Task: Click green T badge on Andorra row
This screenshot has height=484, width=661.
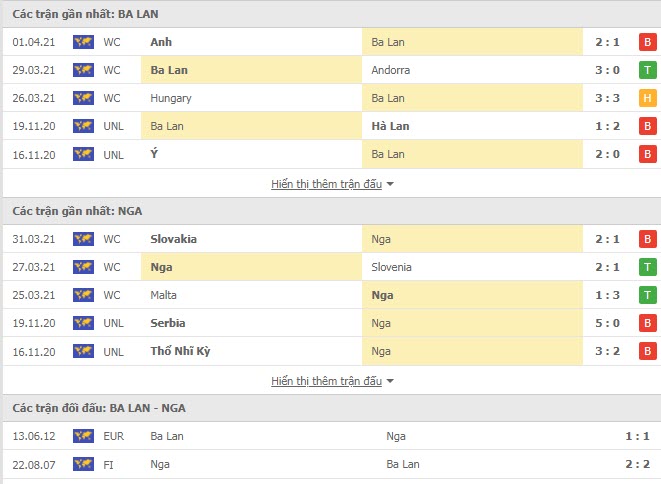Action: (648, 70)
